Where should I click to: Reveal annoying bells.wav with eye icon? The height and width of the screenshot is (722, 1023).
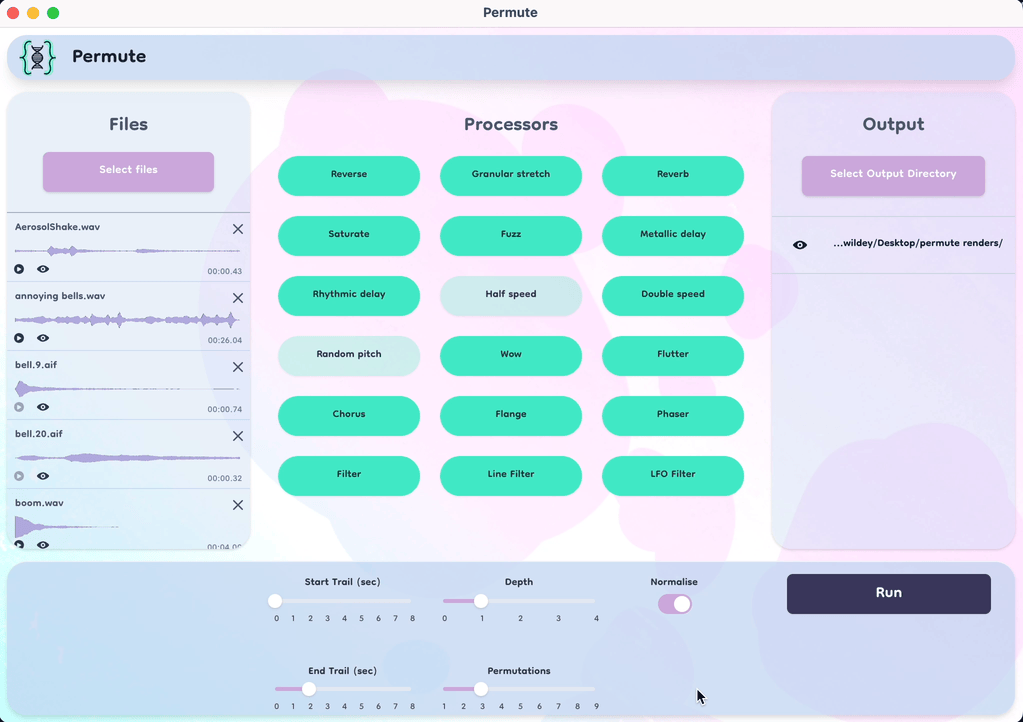pyautogui.click(x=43, y=338)
